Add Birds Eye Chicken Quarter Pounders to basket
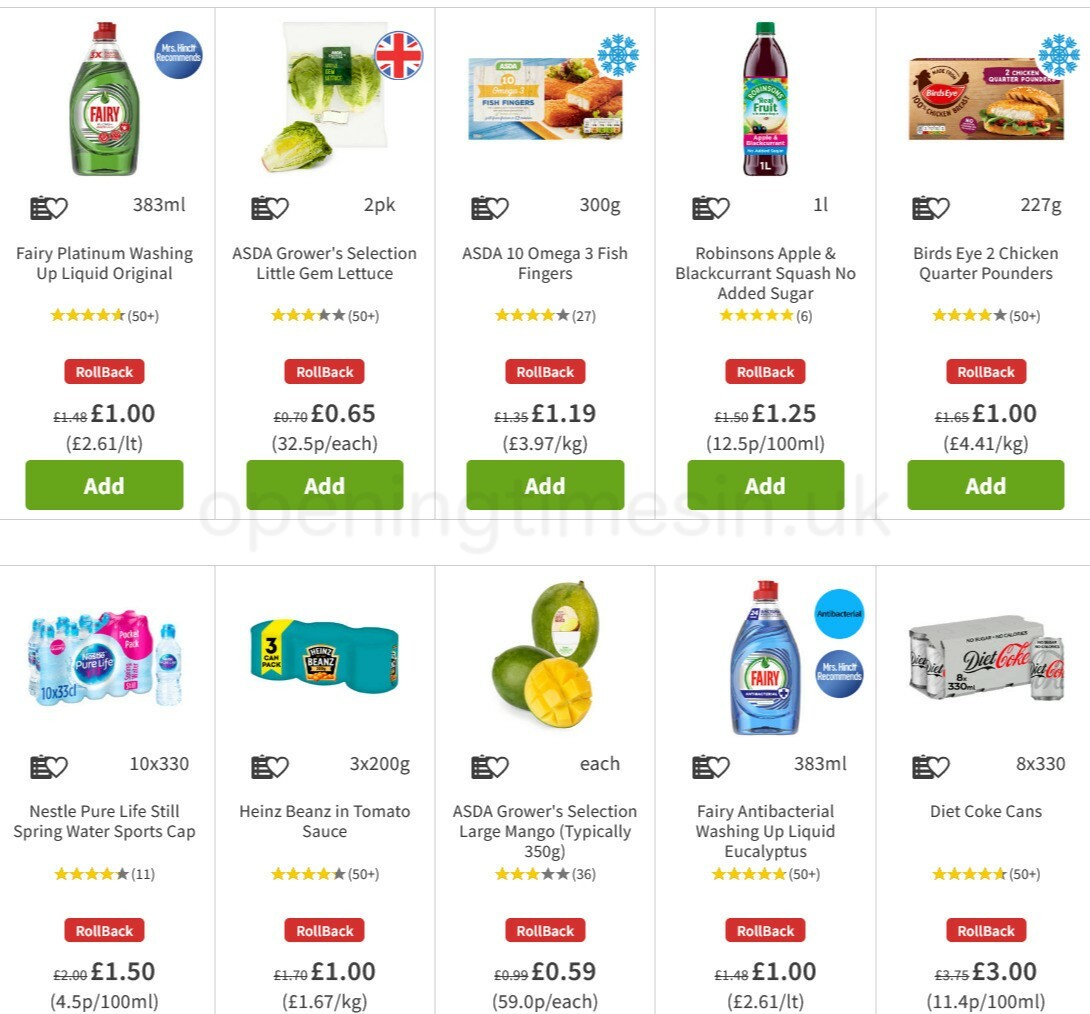1090x1014 pixels. [986, 485]
